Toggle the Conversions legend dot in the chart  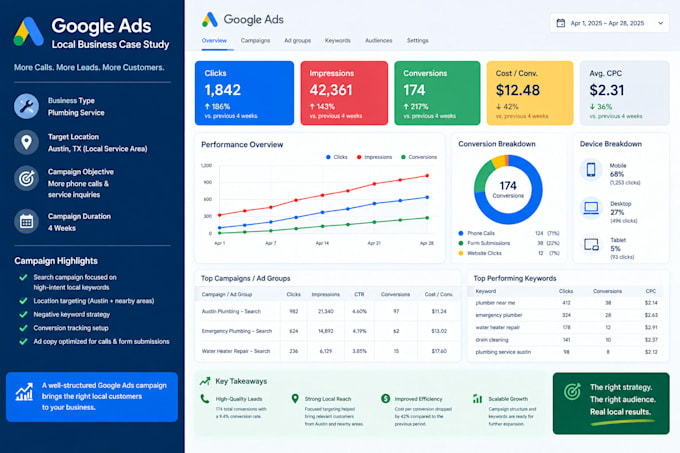click(404, 157)
